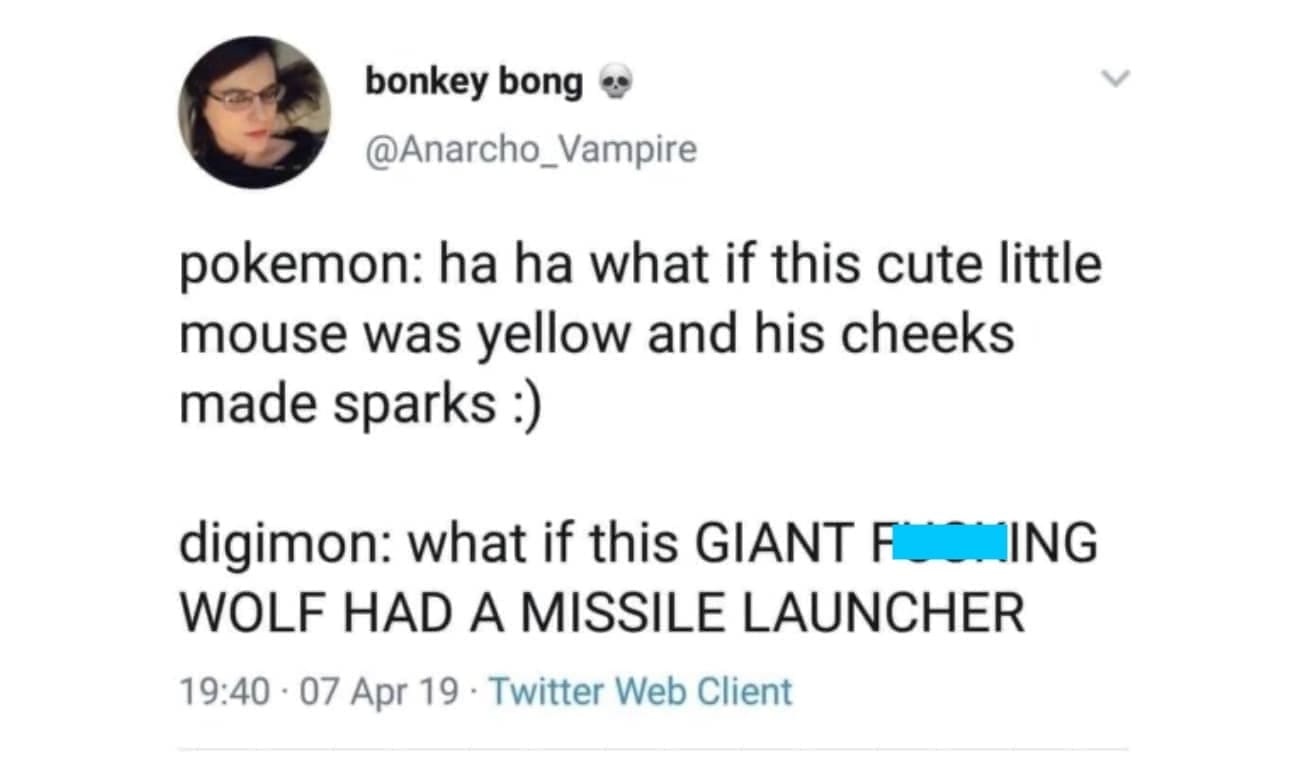The height and width of the screenshot is (774, 1294).
Task: Click the bonkey bong profile avatar
Action: [254, 112]
